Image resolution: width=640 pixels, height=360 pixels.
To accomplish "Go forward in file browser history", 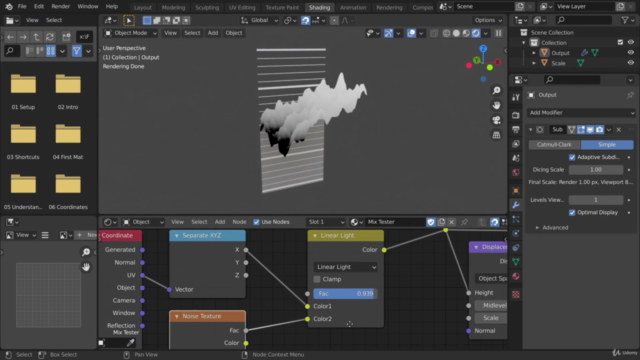I will point(23,37).
